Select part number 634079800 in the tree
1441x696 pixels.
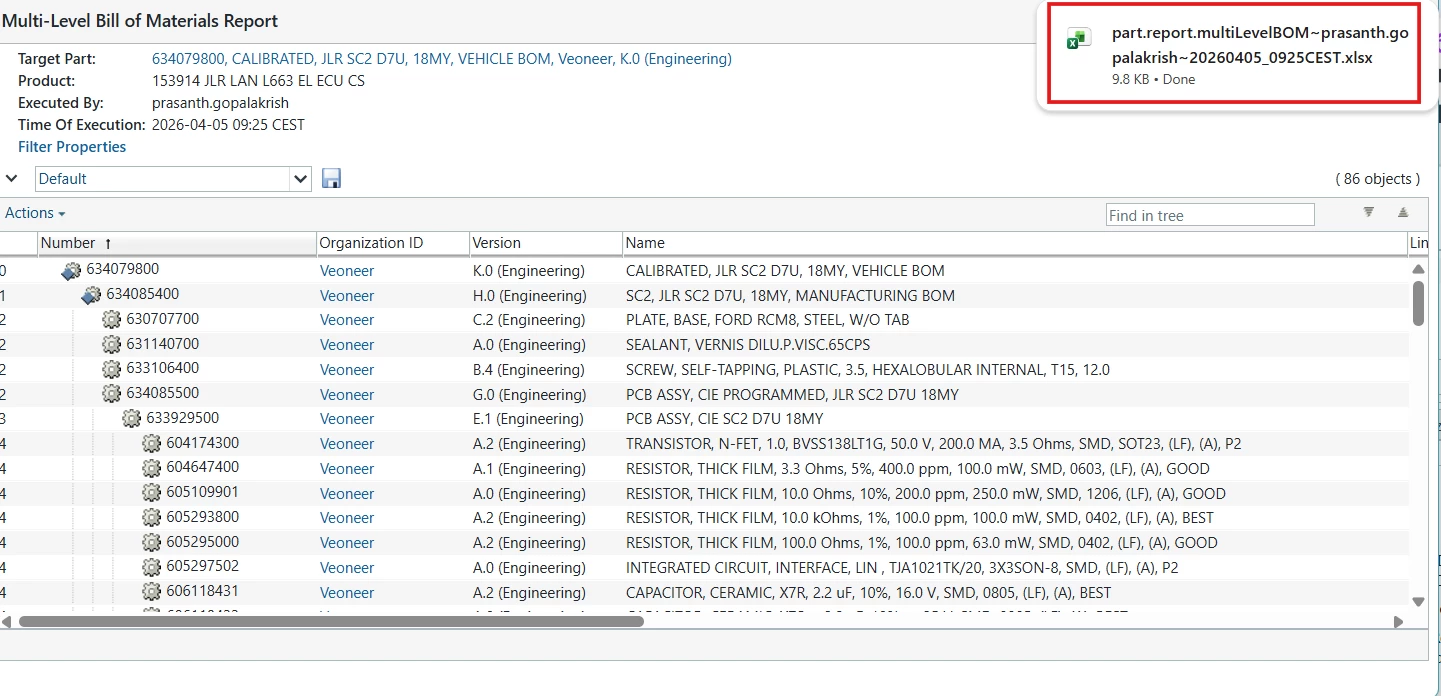(x=122, y=269)
